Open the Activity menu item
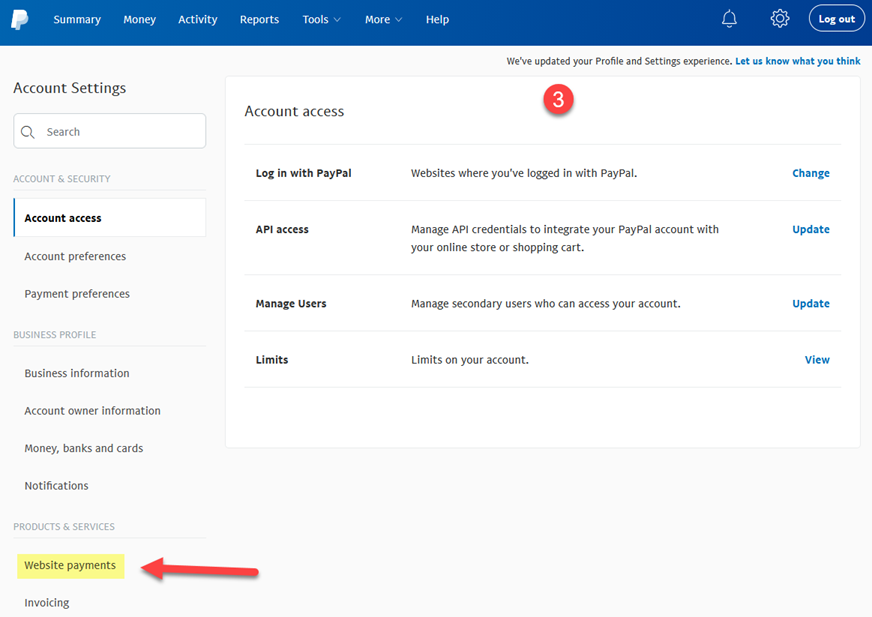Image resolution: width=872 pixels, height=617 pixels. tap(197, 19)
